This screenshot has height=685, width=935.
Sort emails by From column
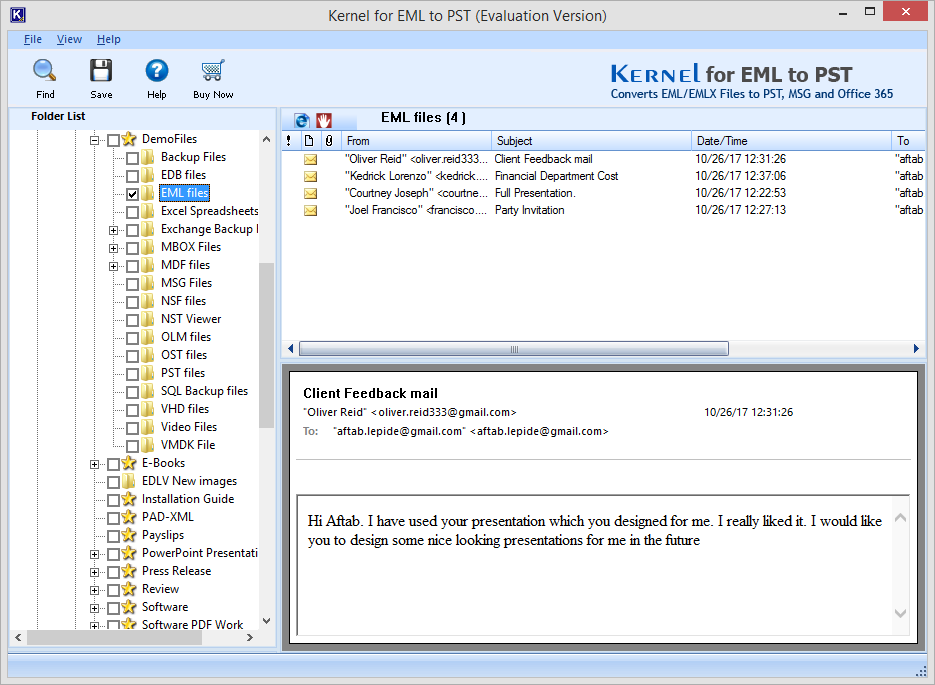pos(416,141)
